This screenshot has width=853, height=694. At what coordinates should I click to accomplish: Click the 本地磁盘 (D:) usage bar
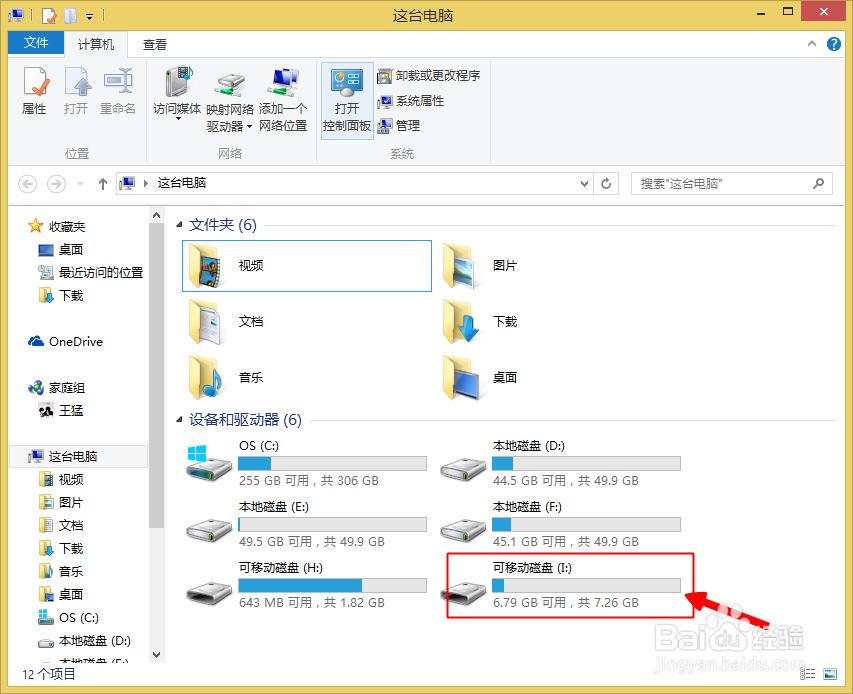(586, 463)
